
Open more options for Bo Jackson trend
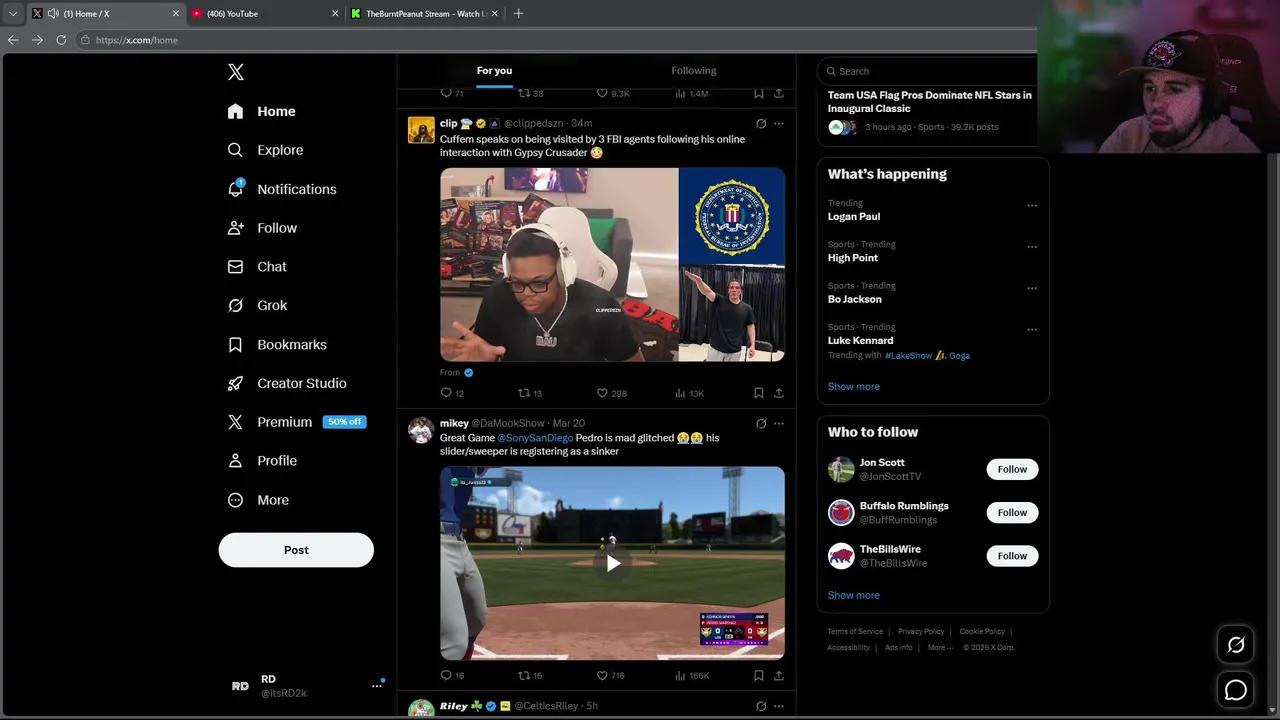(x=1032, y=288)
